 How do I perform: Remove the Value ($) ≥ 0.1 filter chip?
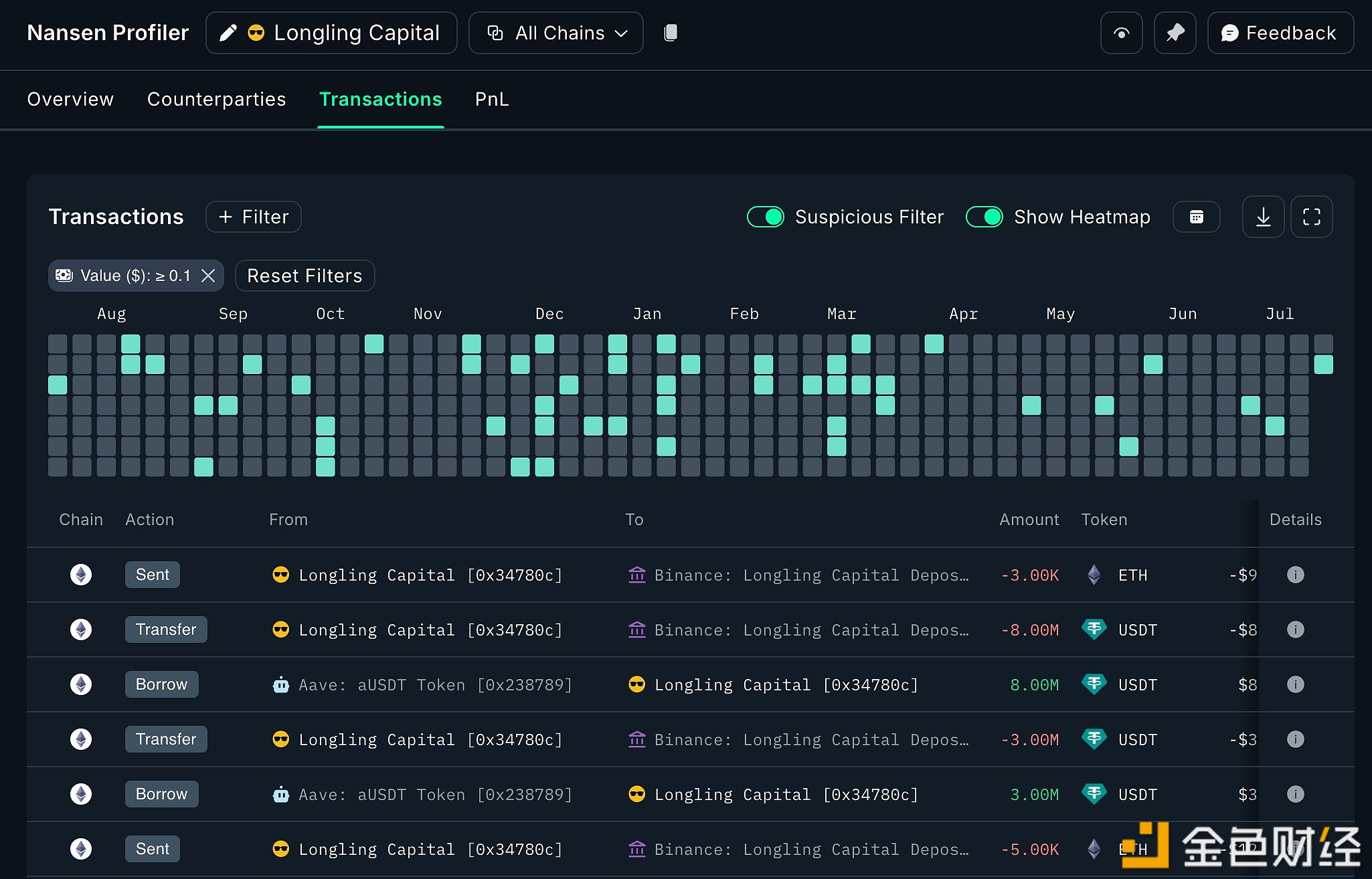[208, 276]
